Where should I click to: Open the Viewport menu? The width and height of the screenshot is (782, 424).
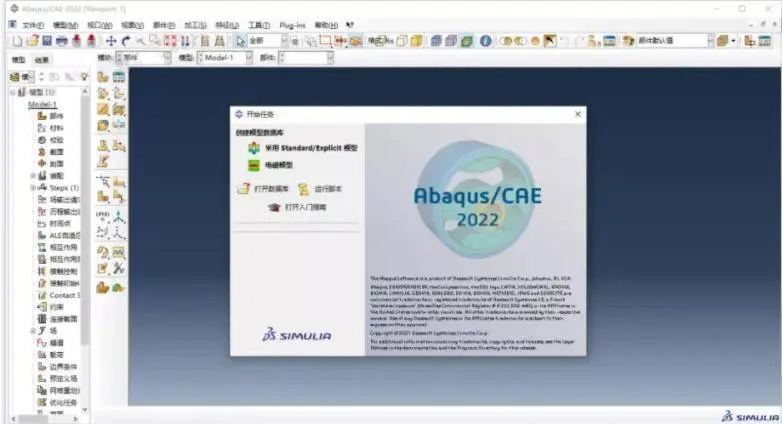pyautogui.click(x=99, y=25)
